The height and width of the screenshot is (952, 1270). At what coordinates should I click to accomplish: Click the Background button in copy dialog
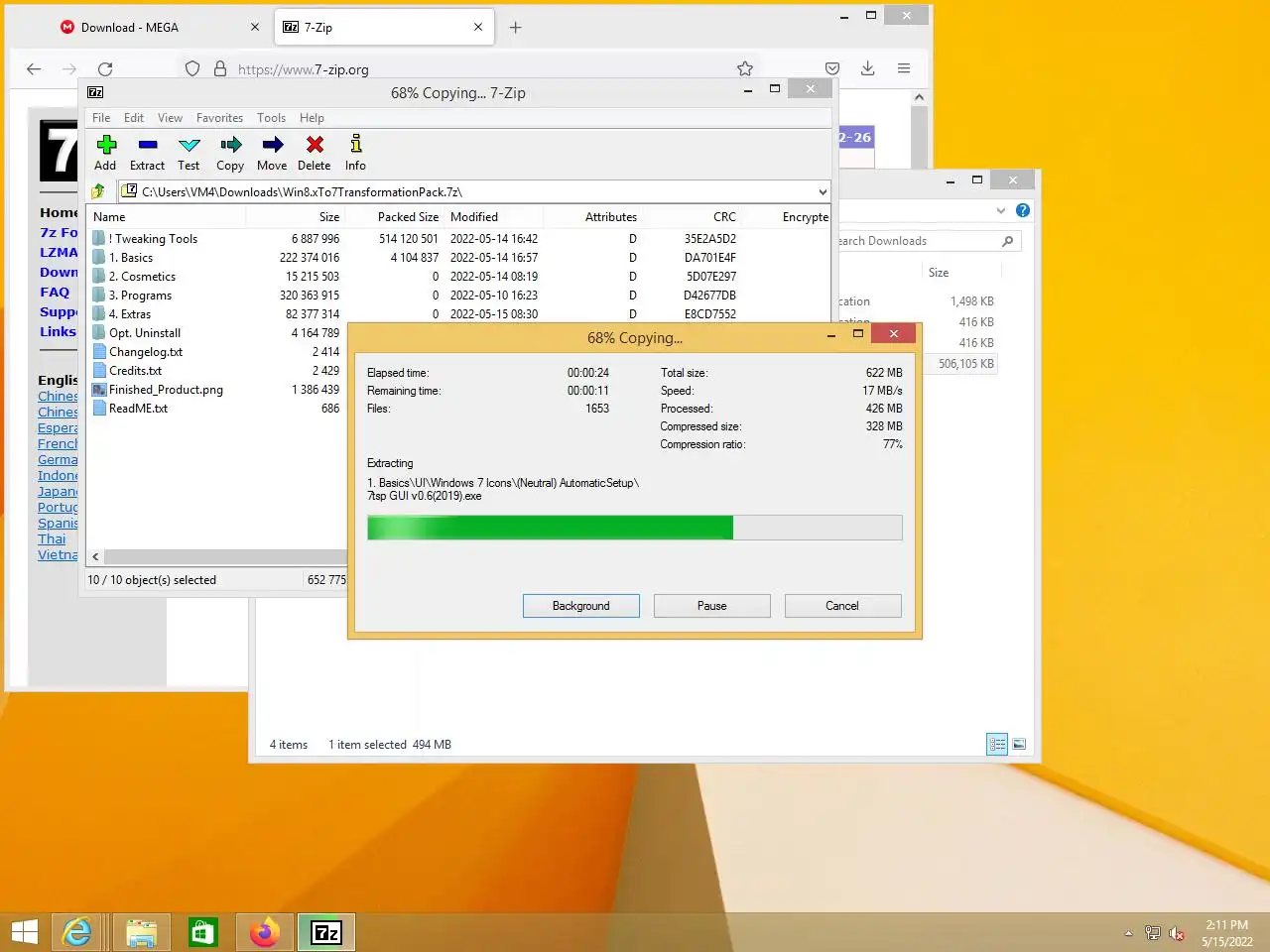tap(581, 606)
